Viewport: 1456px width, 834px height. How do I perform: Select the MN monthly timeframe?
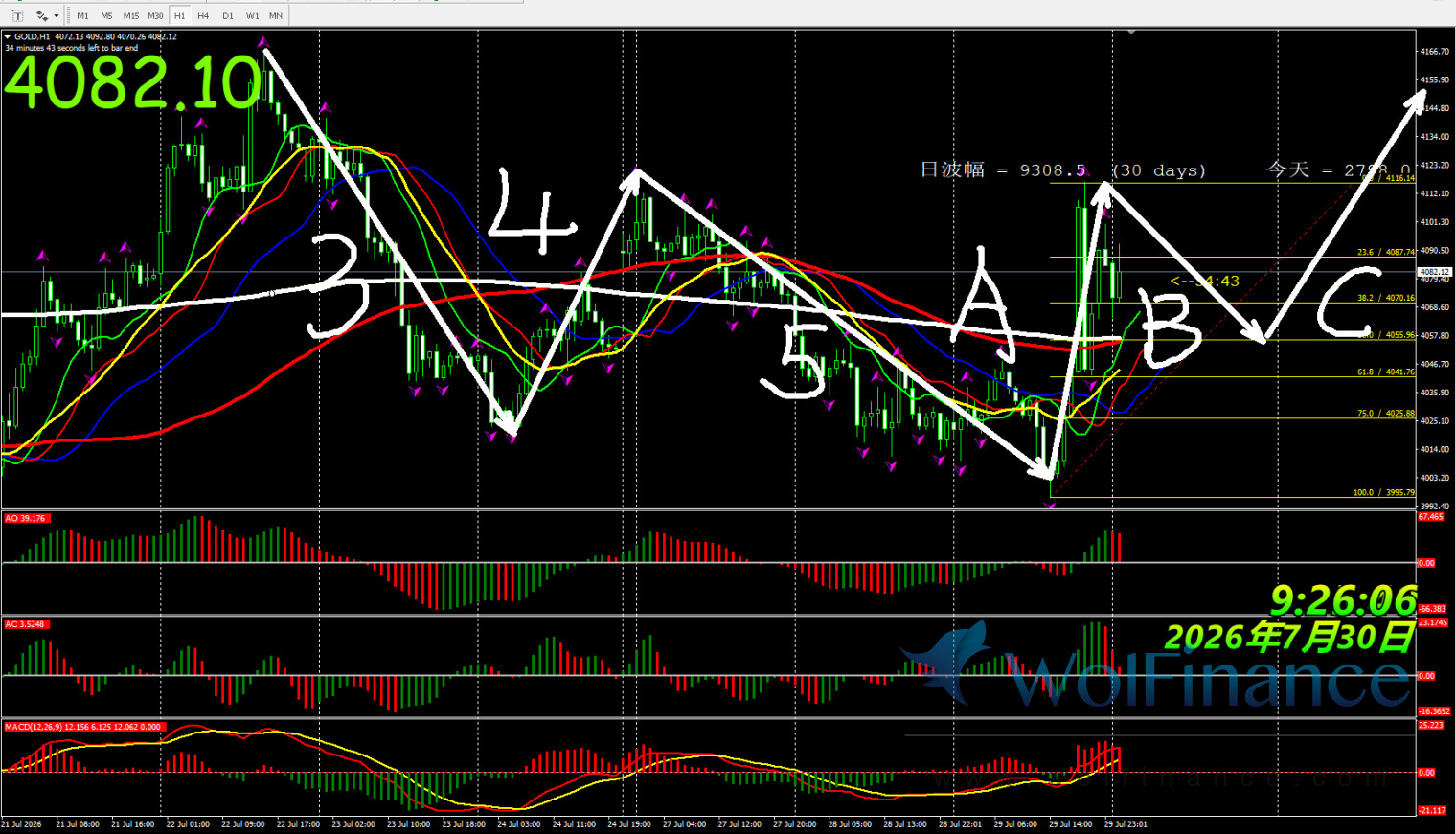276,15
